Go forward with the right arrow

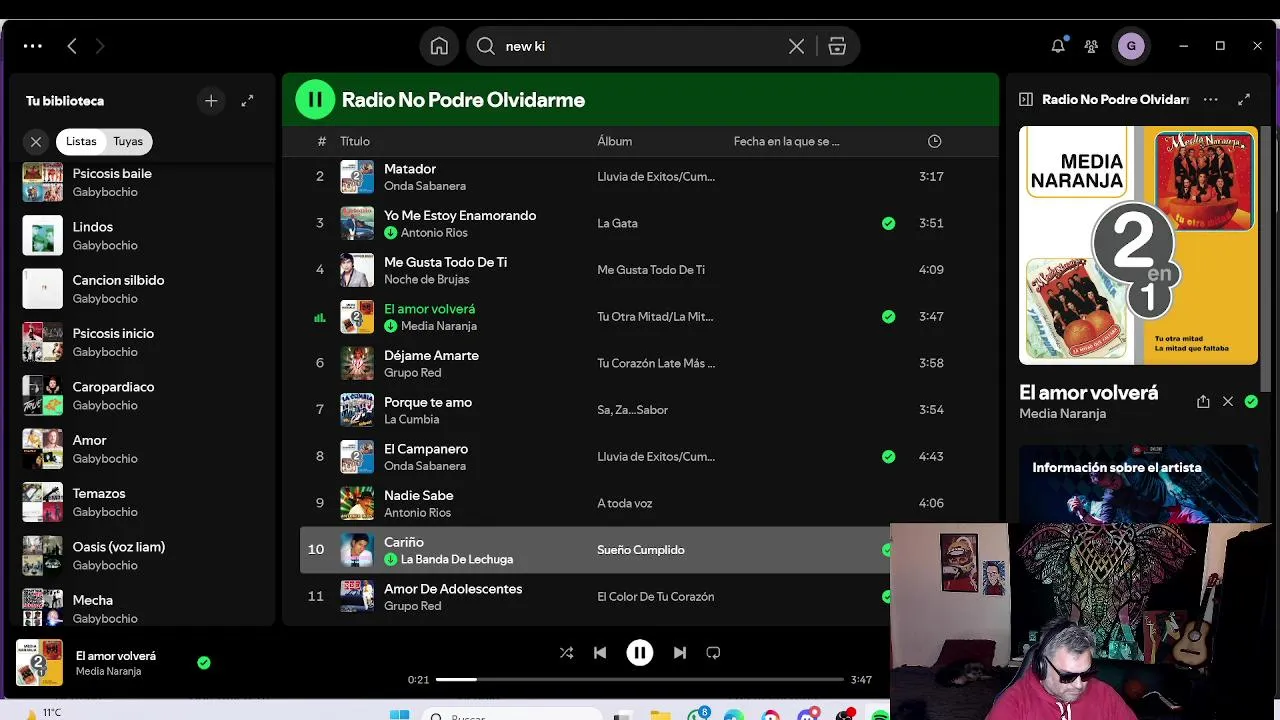99,46
